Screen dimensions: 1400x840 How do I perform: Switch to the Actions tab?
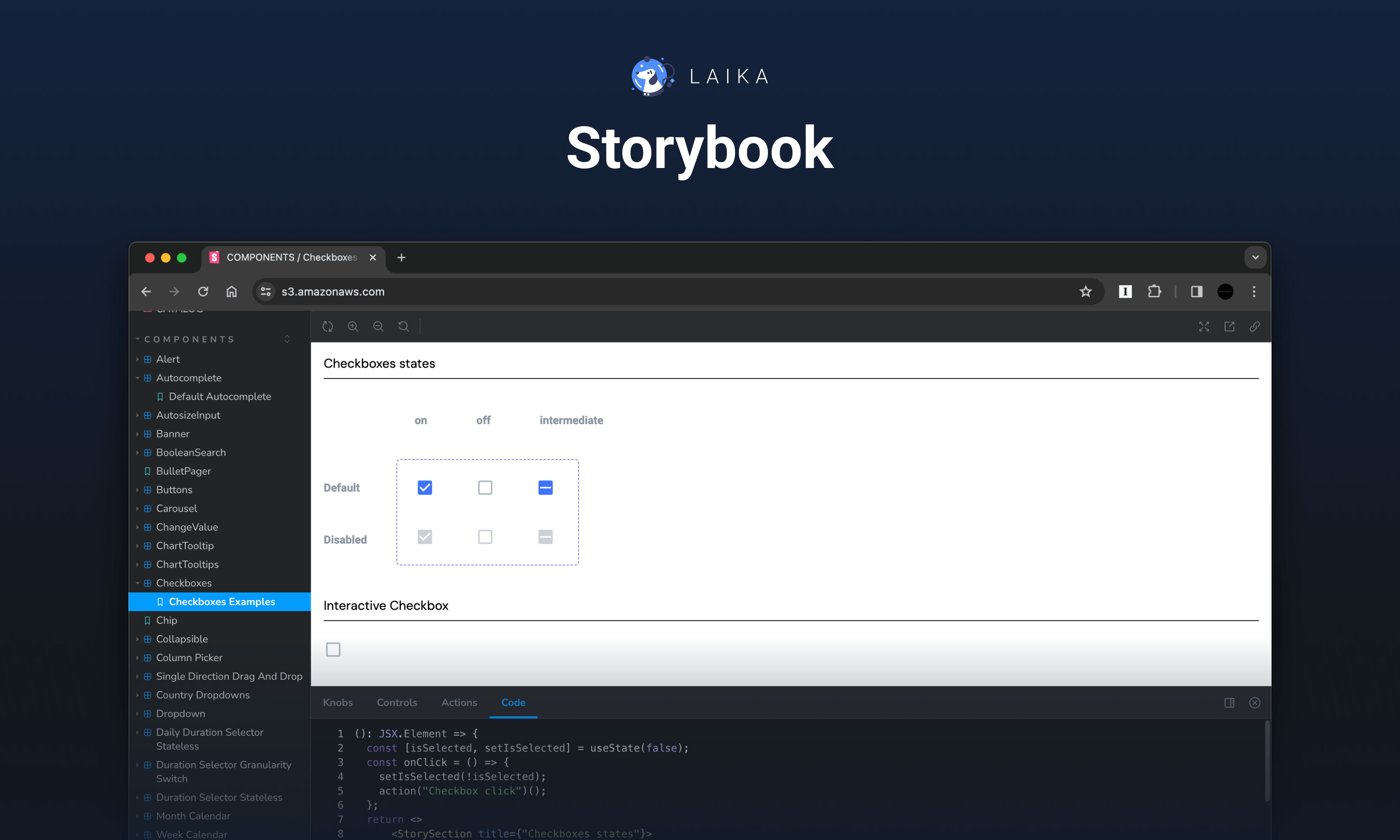(459, 702)
